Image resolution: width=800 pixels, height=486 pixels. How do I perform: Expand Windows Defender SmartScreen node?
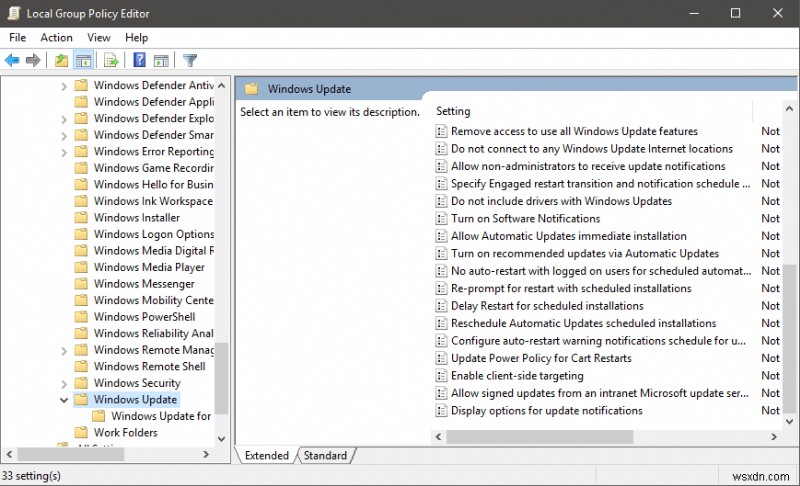coord(64,136)
